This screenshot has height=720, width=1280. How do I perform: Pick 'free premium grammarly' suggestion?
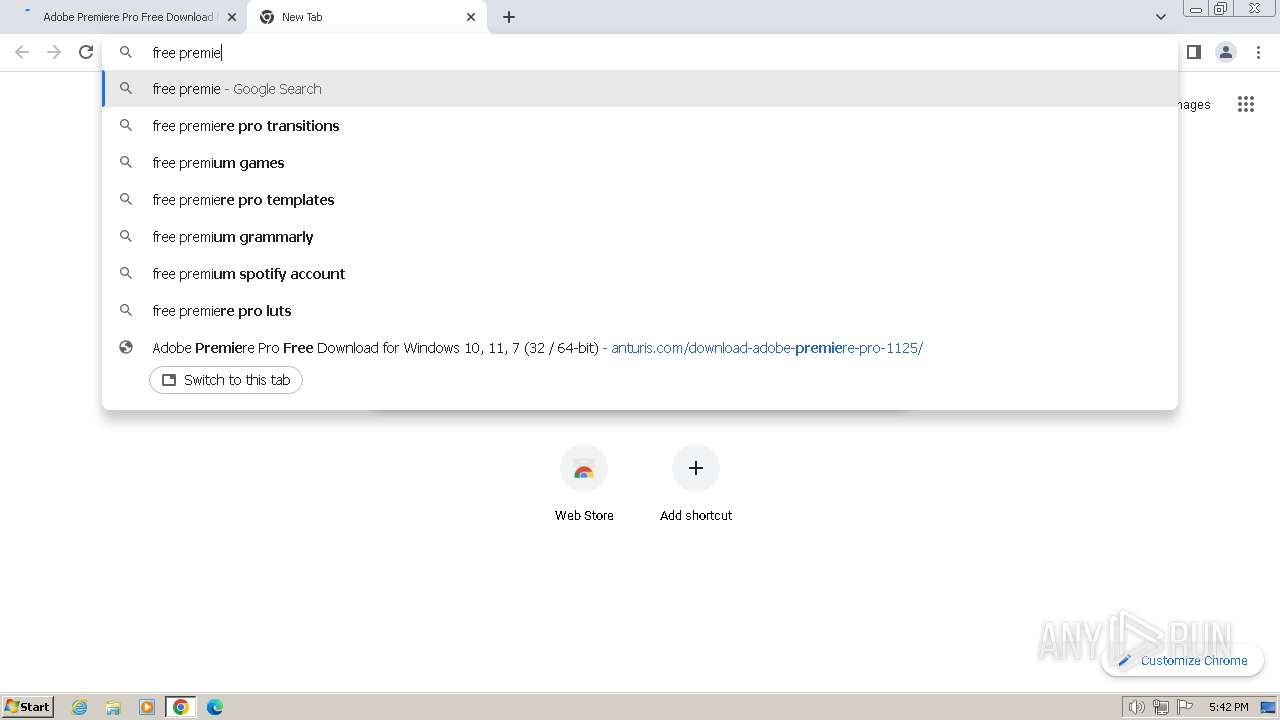coord(640,237)
